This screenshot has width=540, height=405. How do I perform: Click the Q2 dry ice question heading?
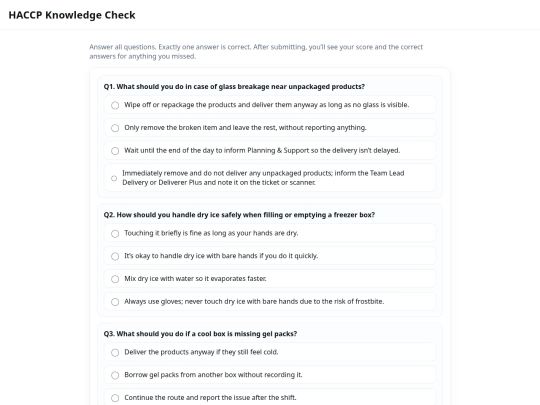tap(239, 215)
